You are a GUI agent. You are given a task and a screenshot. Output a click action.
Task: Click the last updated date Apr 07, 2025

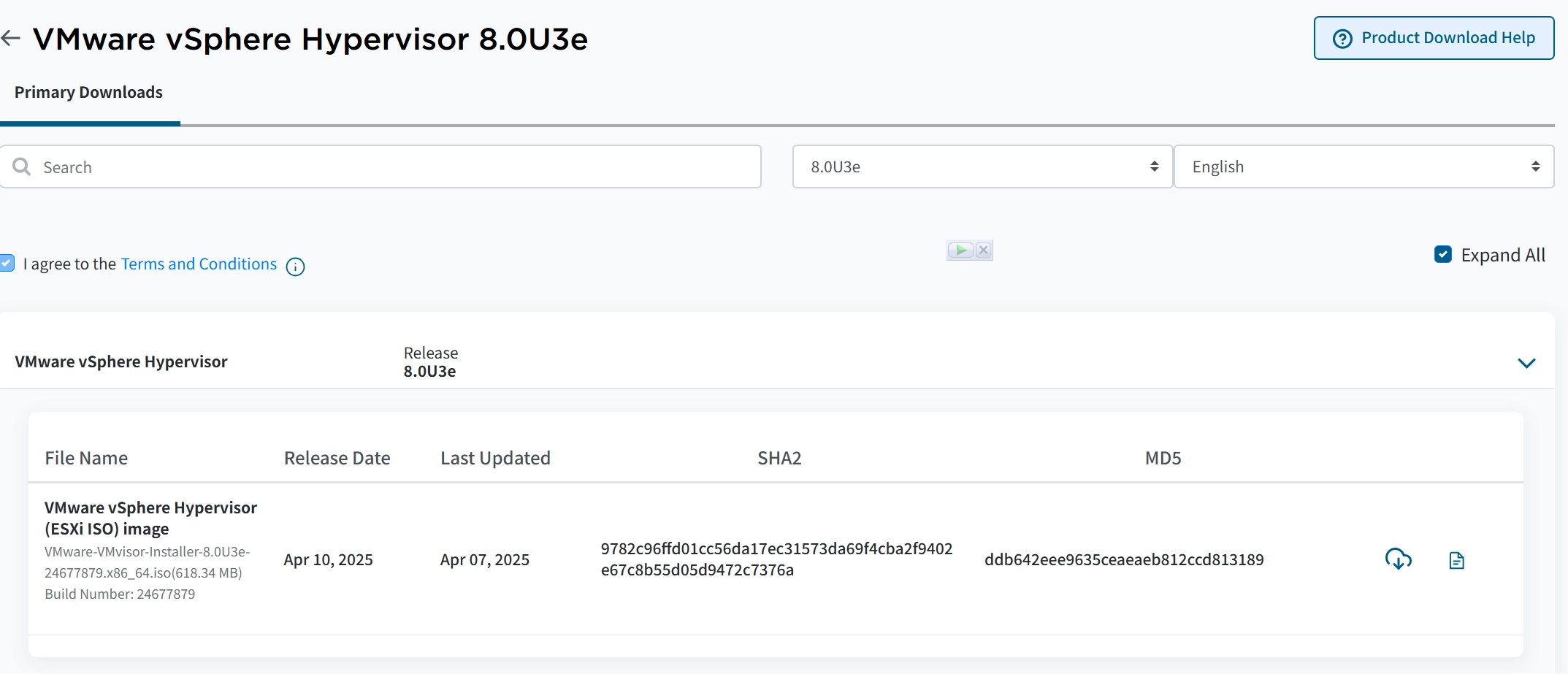coord(484,559)
